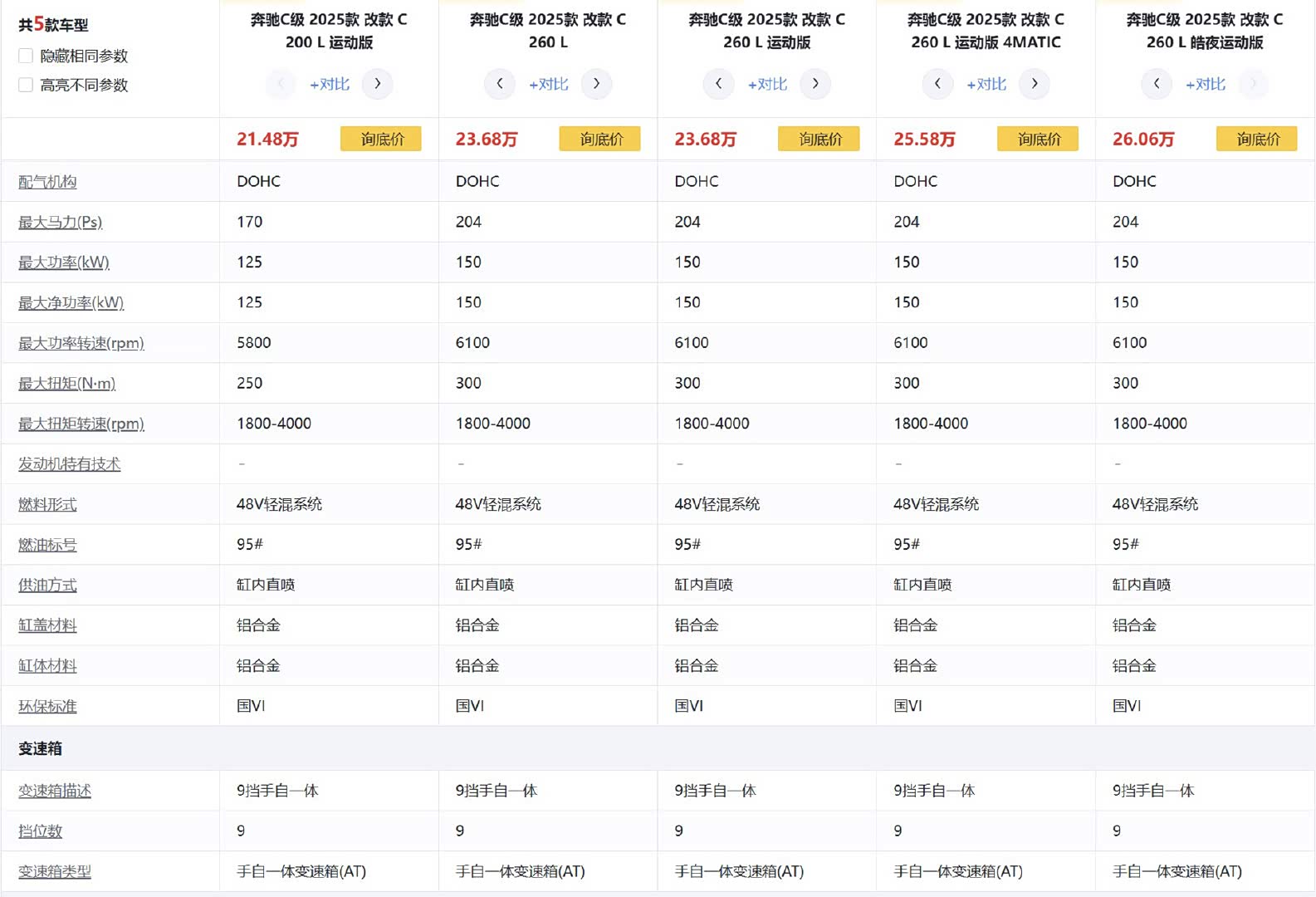
Task: Click previous arrow under C 260 L 皓夜运动版
Action: pyautogui.click(x=1157, y=84)
